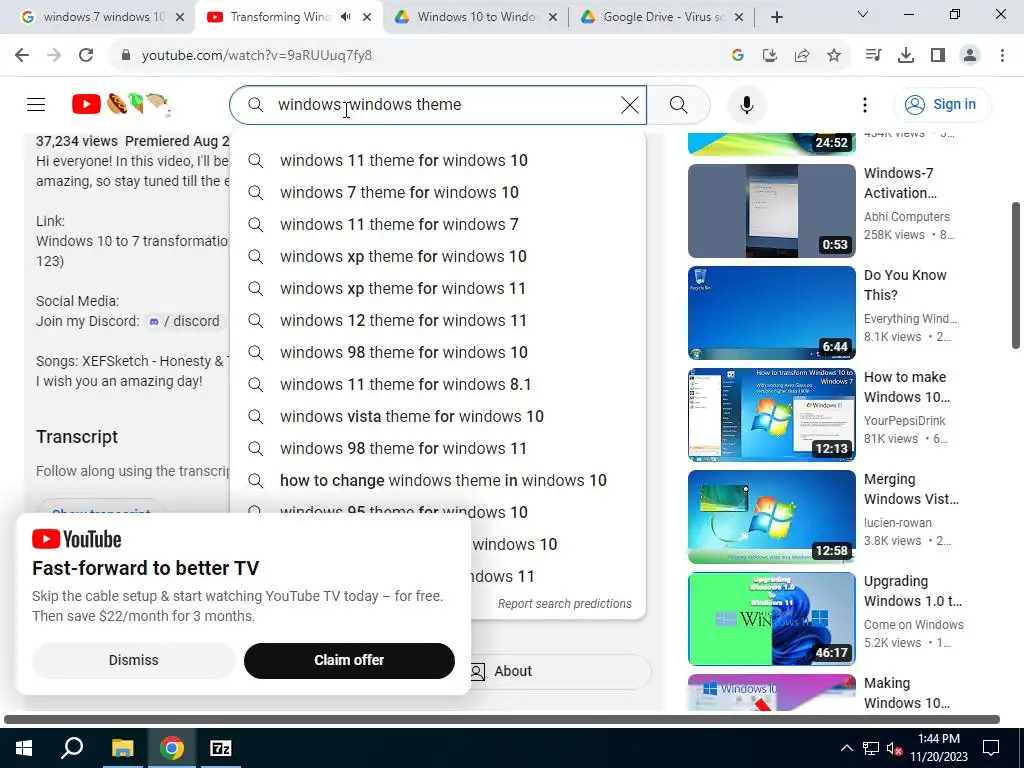The height and width of the screenshot is (768, 1024).
Task: Open YouTube settings three-dot menu
Action: click(865, 104)
